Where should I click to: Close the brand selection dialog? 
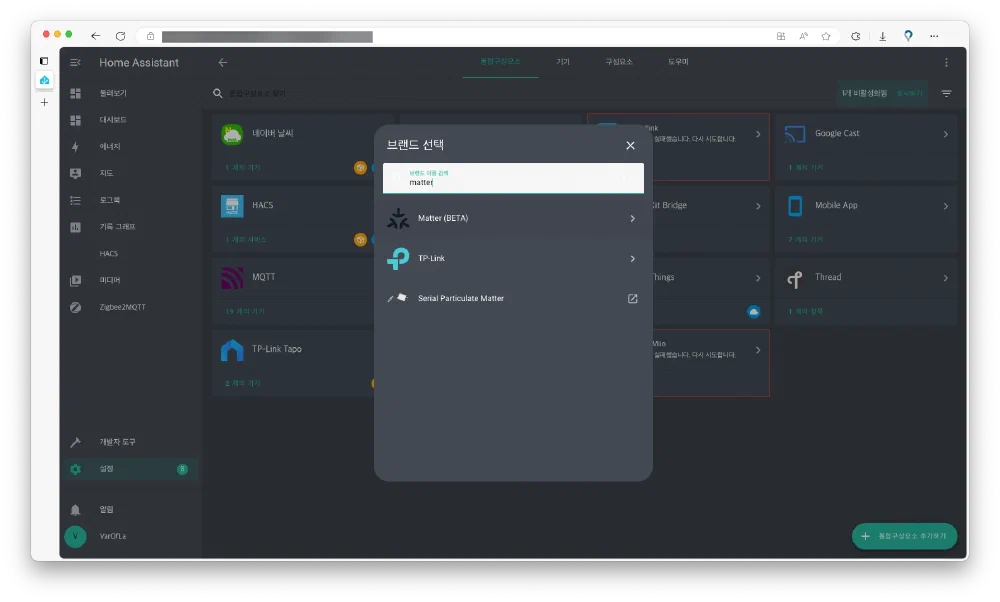[630, 145]
